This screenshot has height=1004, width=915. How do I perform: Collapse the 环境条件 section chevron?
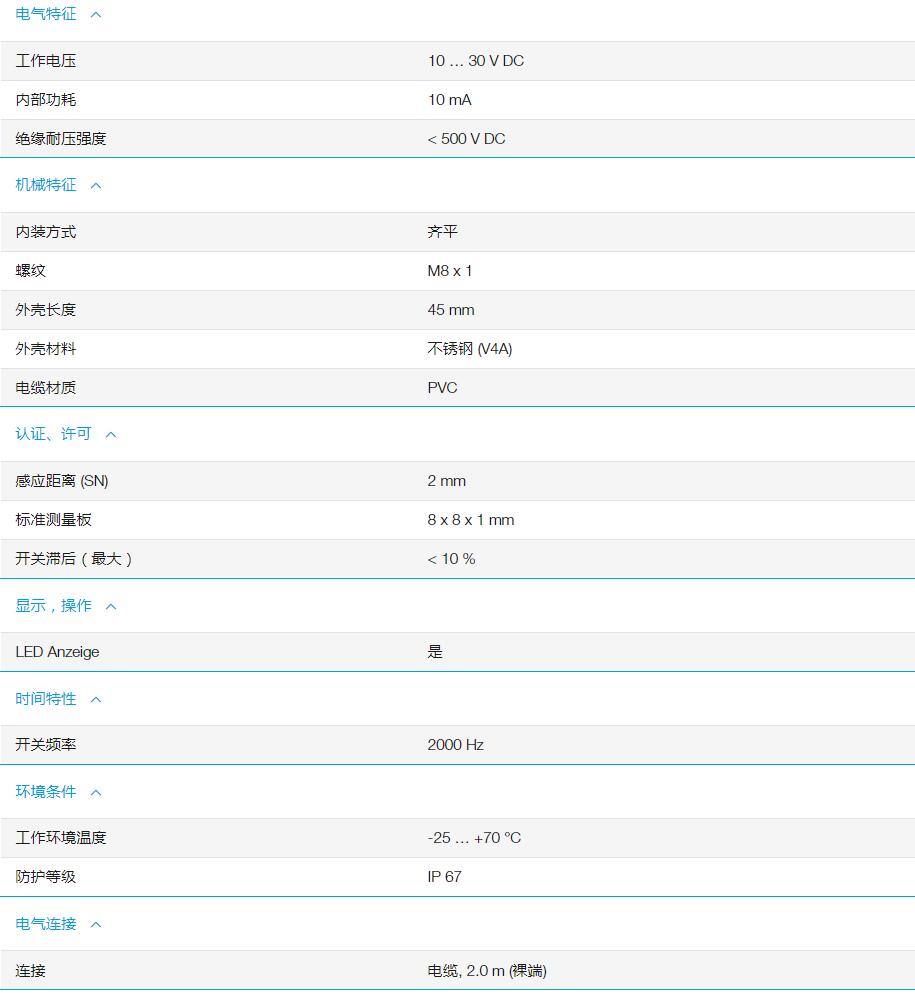[x=96, y=792]
